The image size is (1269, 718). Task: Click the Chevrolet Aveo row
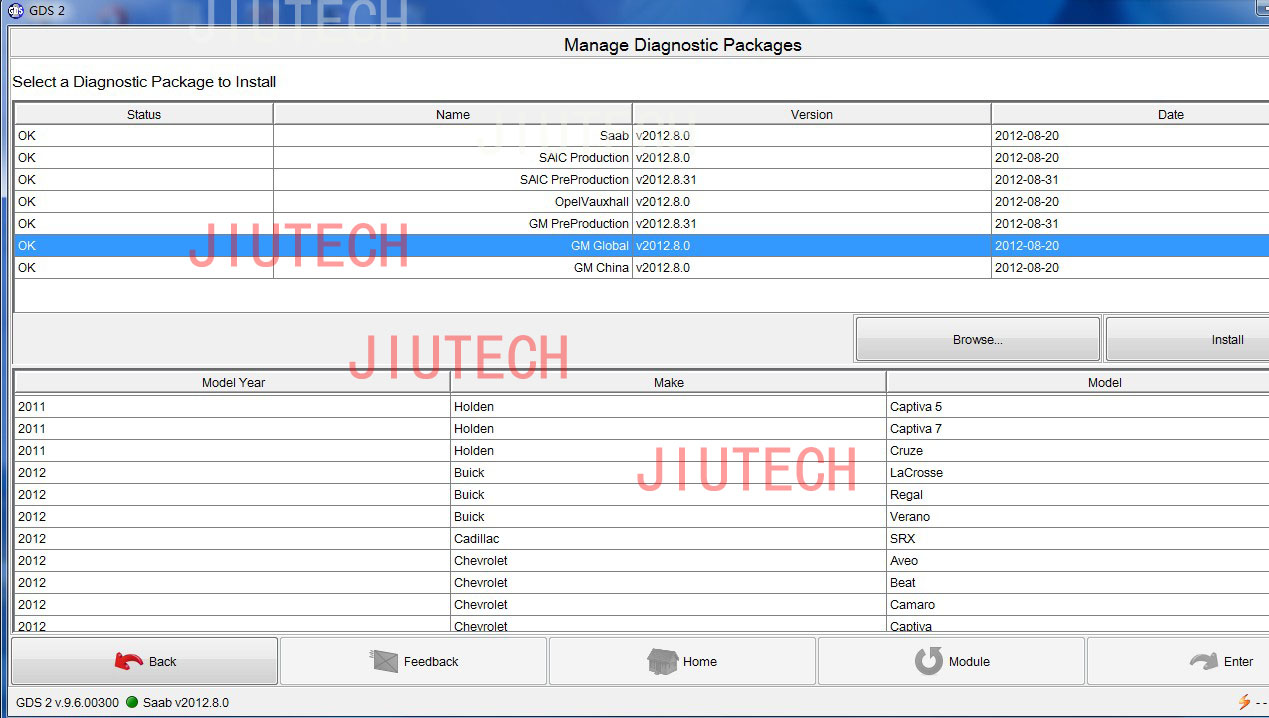pyautogui.click(x=641, y=561)
